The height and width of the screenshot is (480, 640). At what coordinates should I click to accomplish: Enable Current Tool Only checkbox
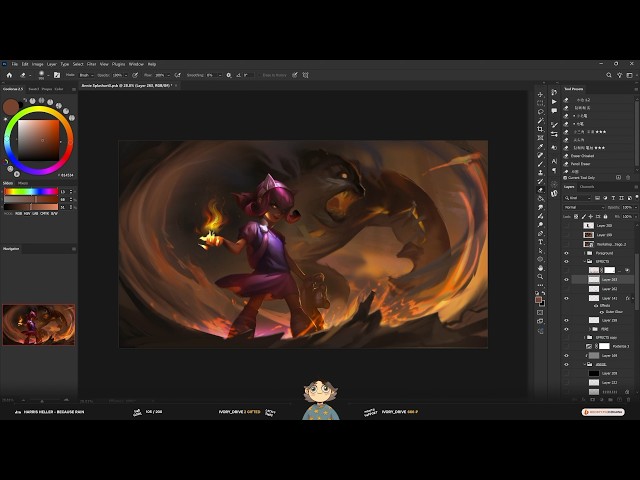click(x=565, y=178)
